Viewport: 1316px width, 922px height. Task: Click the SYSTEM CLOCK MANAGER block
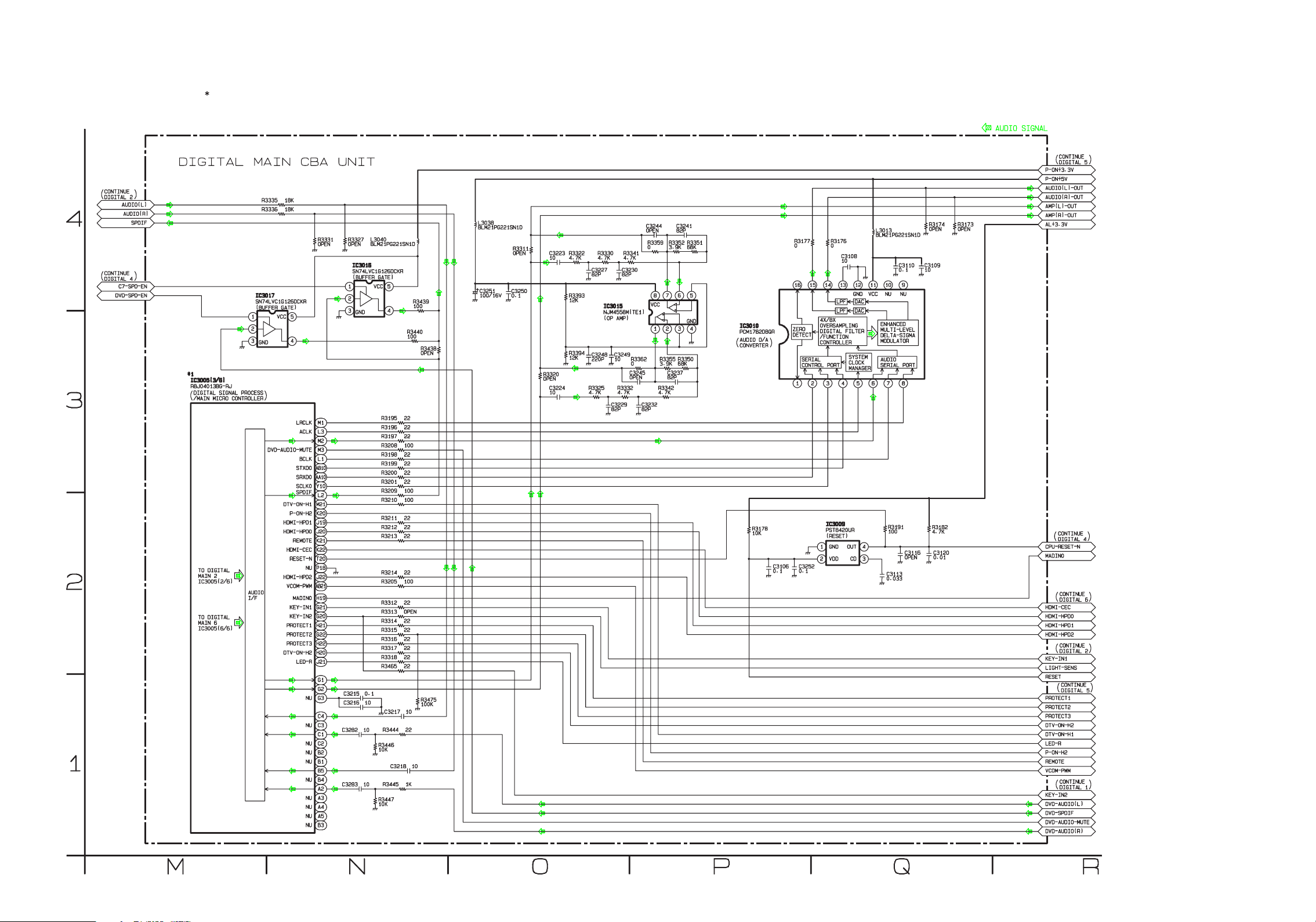[x=858, y=363]
